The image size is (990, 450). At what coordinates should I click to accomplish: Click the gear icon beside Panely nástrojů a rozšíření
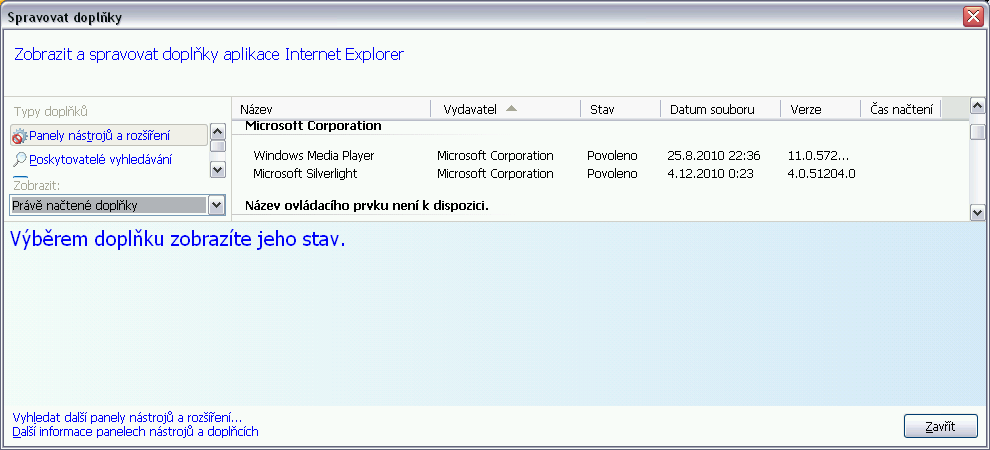pos(20,135)
